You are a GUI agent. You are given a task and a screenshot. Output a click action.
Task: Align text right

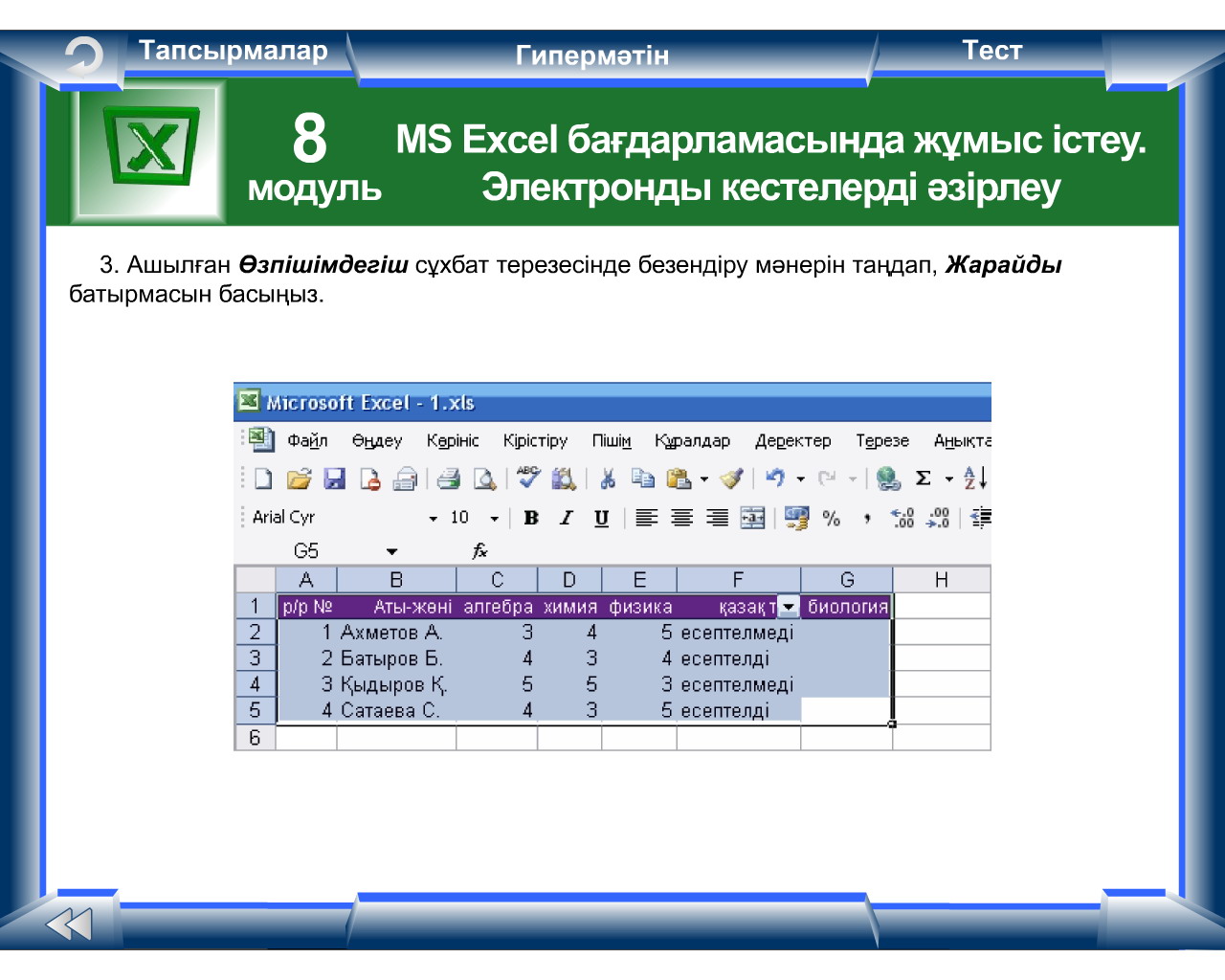717,518
